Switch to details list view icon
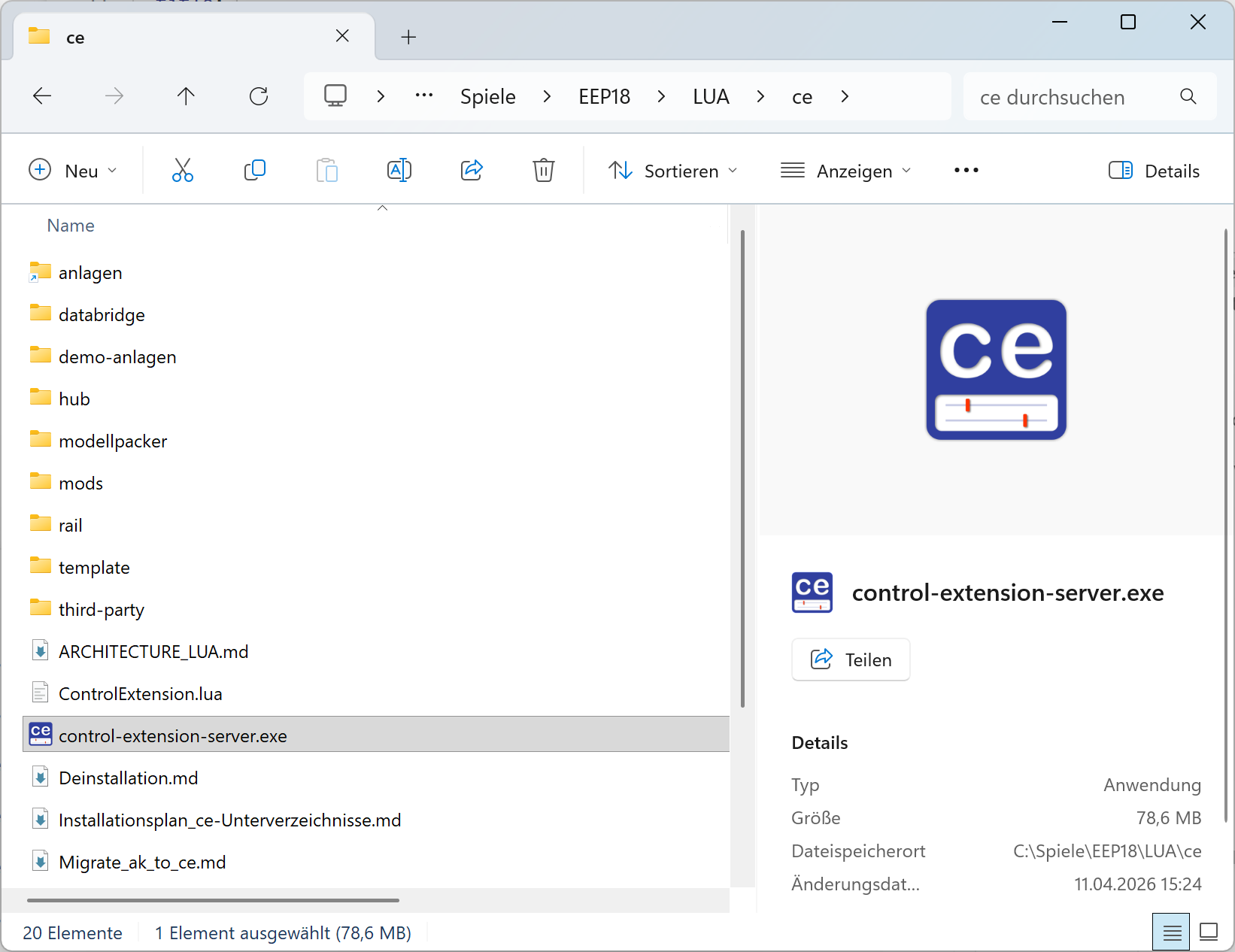 (1172, 932)
